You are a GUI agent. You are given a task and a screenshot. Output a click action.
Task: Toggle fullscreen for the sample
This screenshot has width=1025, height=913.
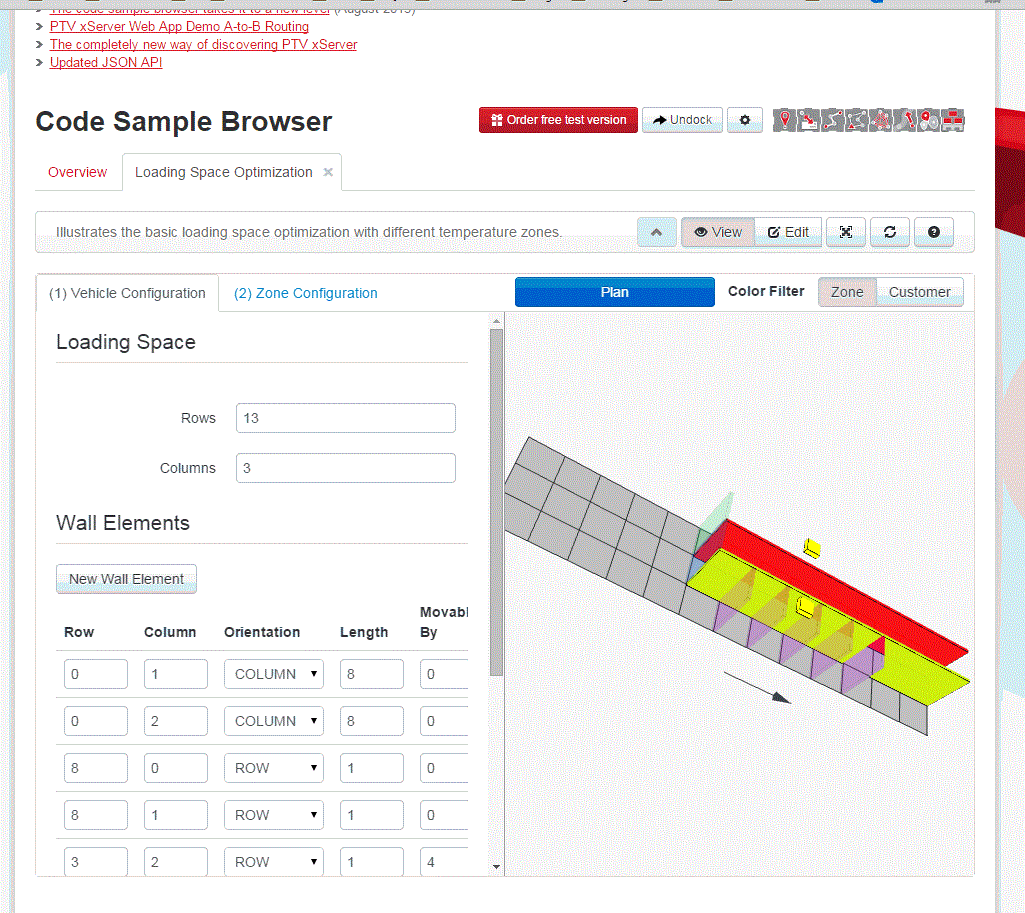pos(846,232)
